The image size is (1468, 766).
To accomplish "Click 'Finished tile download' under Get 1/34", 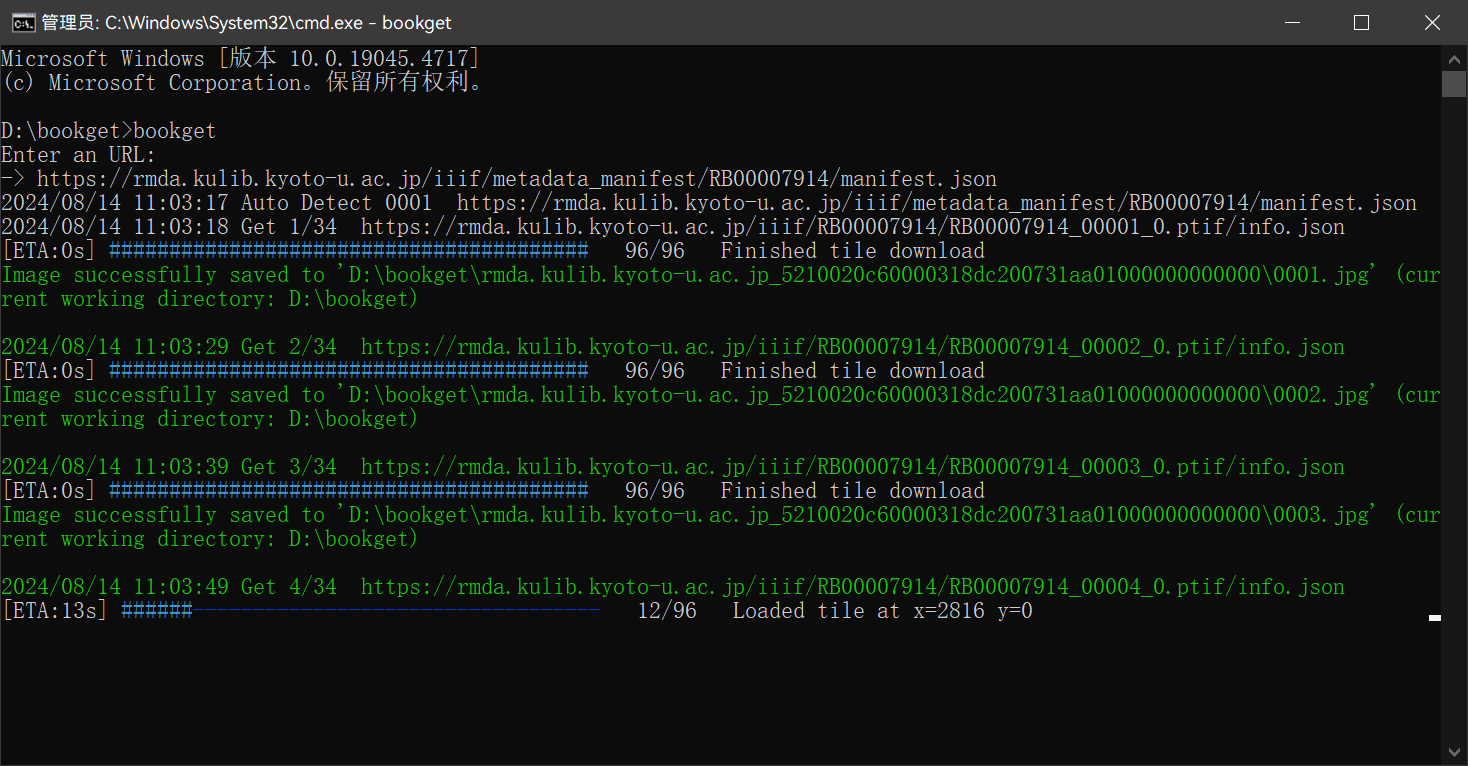I will 853,251.
